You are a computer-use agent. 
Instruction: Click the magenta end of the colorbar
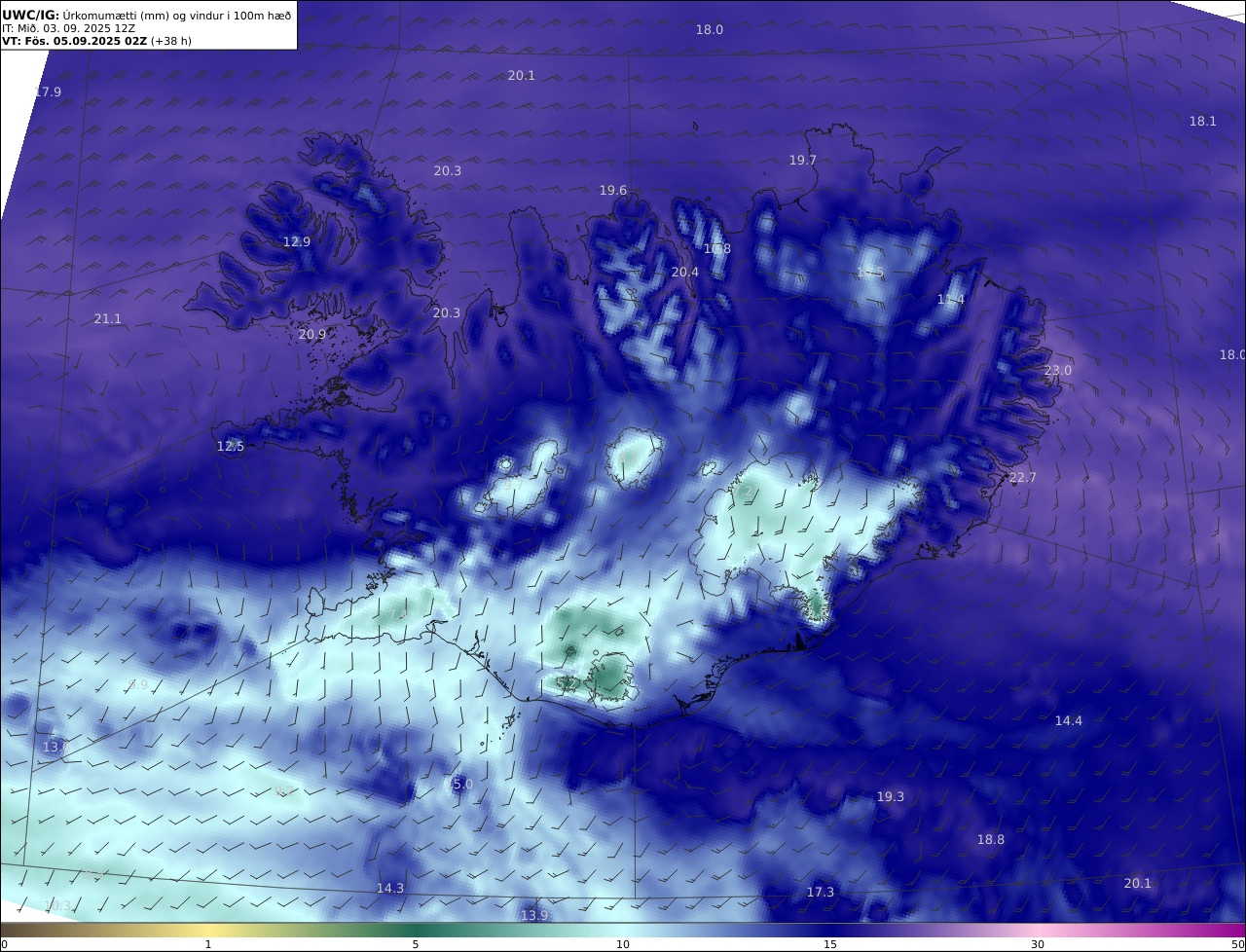[x=1228, y=930]
